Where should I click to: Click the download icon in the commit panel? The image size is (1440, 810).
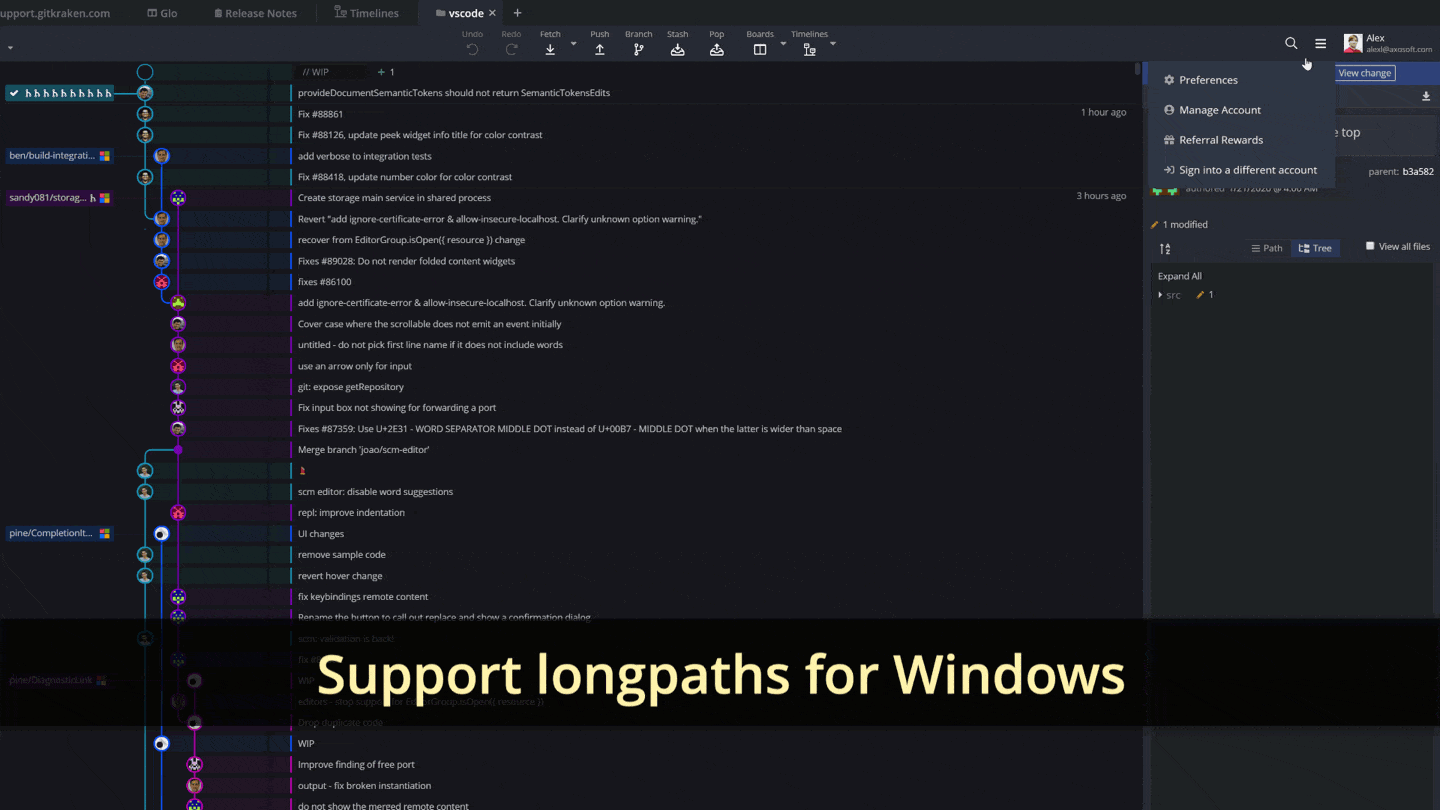pyautogui.click(x=1426, y=97)
